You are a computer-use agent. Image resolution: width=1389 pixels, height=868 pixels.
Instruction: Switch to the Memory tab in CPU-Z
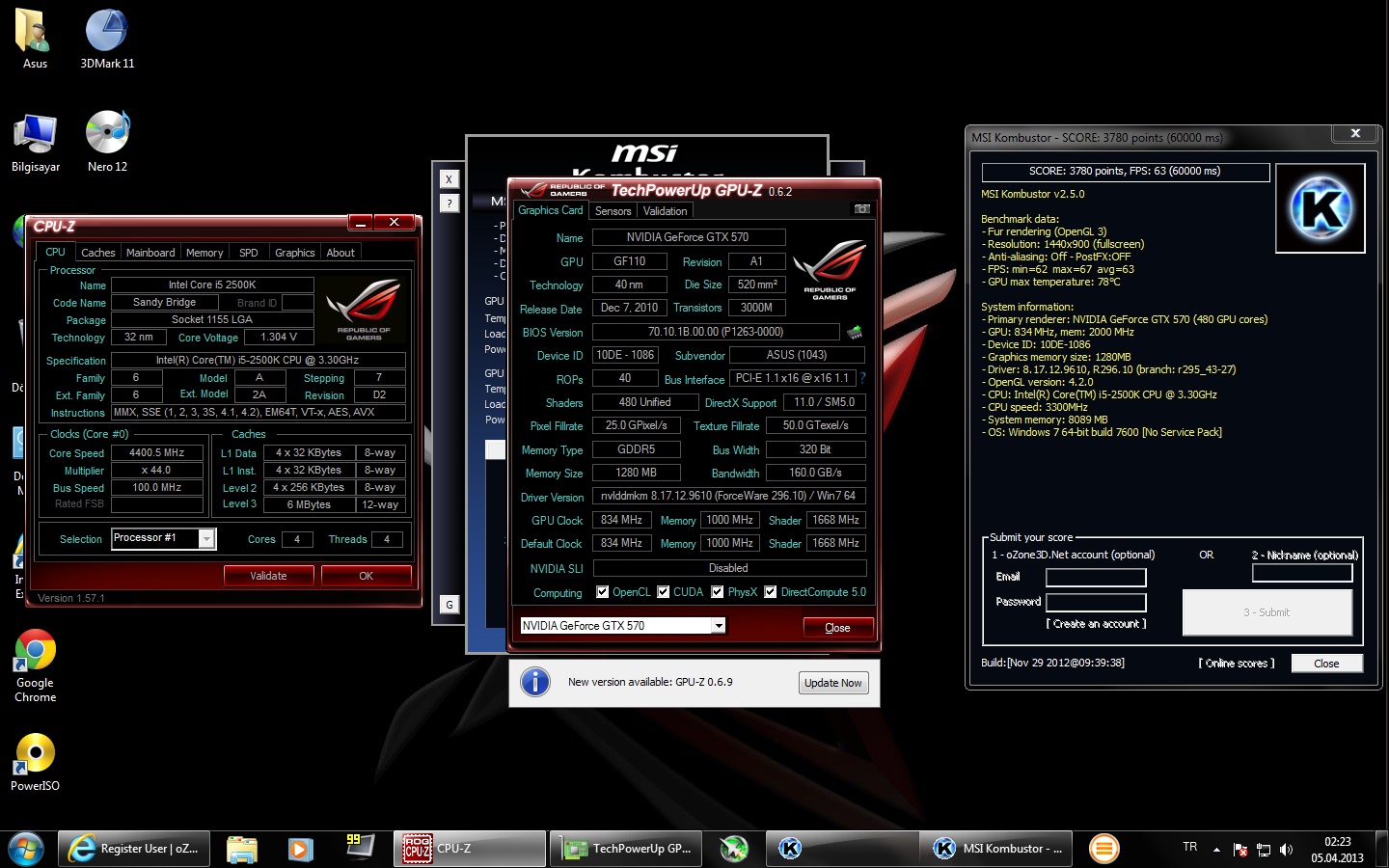[x=204, y=253]
